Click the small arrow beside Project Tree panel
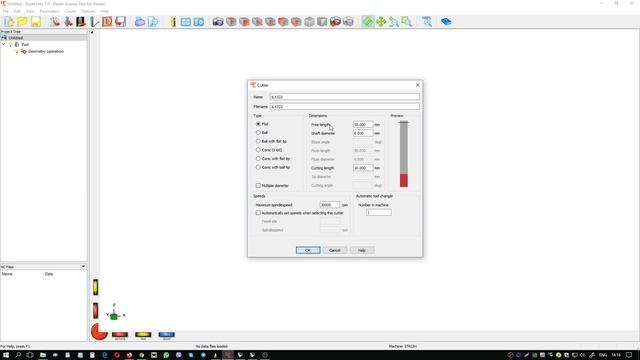640x360 pixels. point(91,32)
